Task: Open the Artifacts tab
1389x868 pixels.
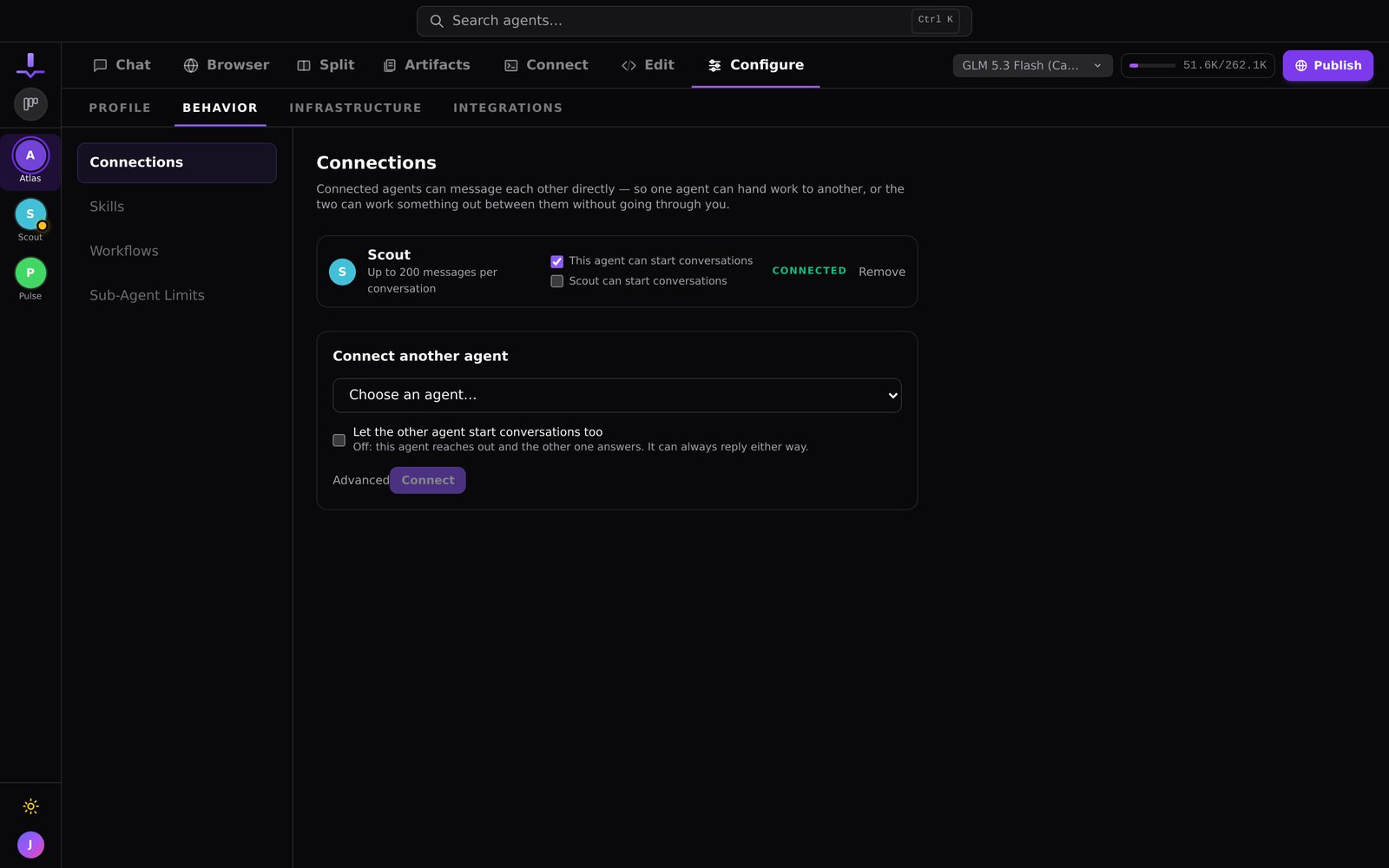Action: [426, 65]
